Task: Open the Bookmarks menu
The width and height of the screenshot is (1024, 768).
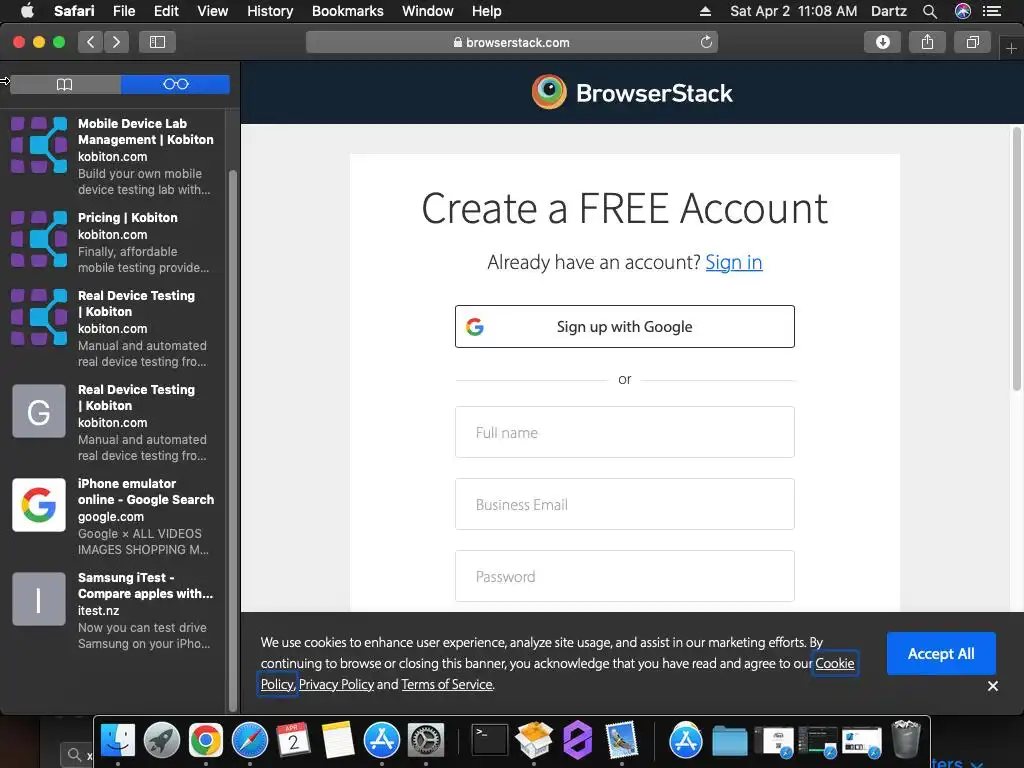Action: (x=347, y=11)
